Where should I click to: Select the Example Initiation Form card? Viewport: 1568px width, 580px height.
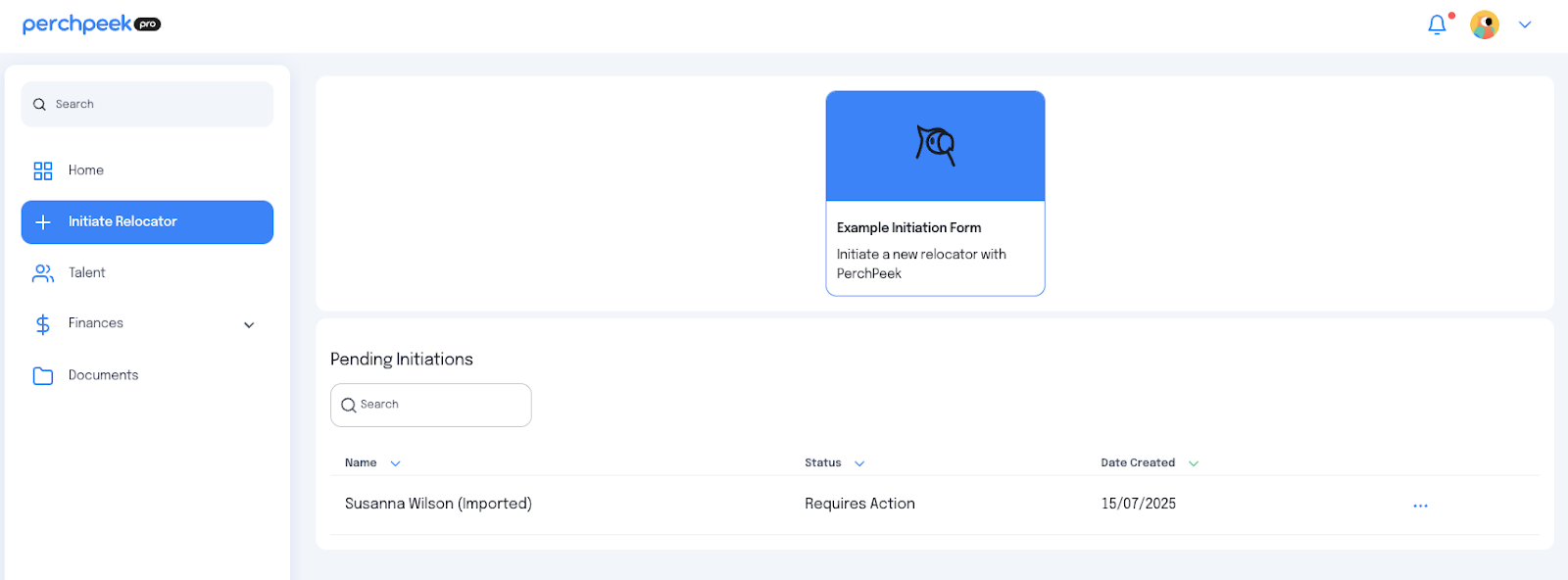tap(935, 193)
